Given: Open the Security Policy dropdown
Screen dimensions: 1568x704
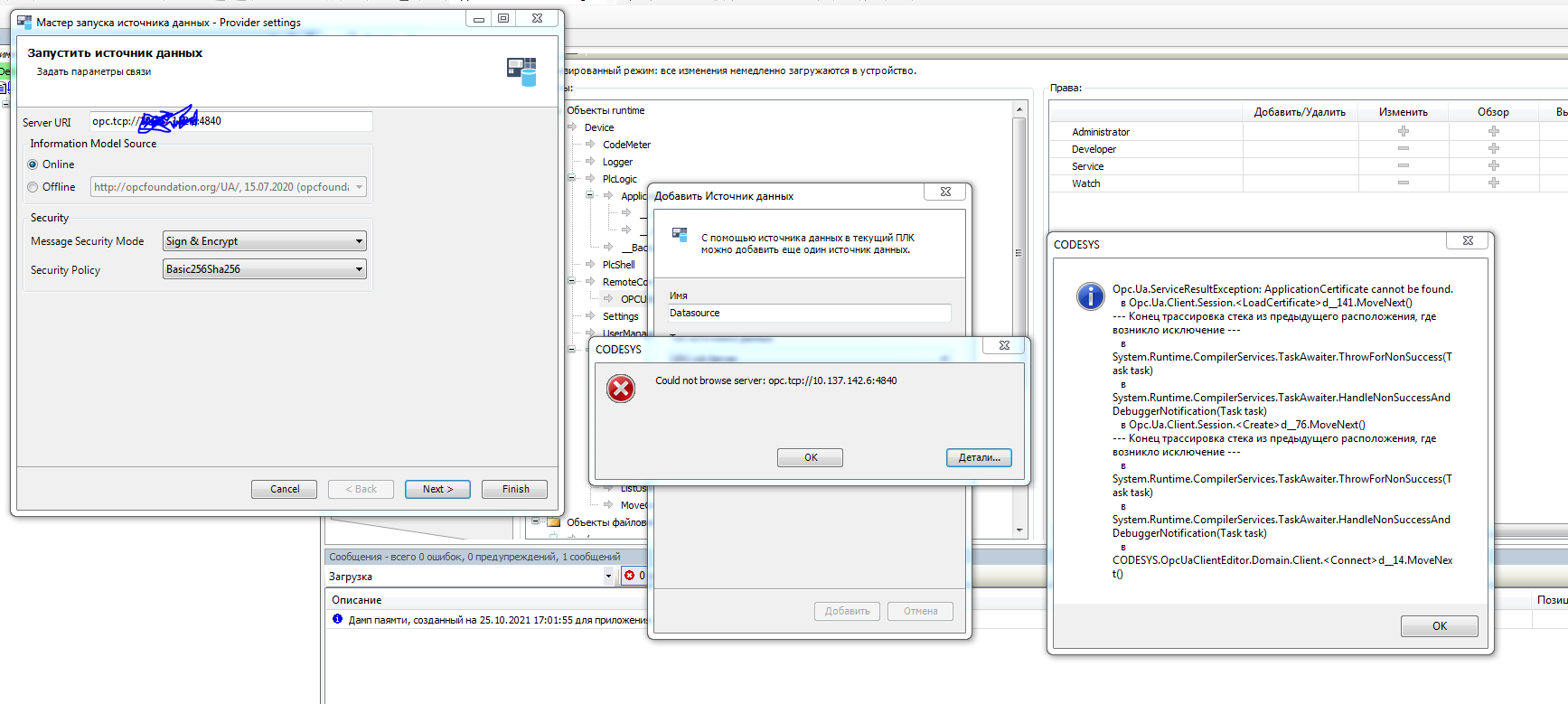Looking at the screenshot, I should (x=359, y=269).
